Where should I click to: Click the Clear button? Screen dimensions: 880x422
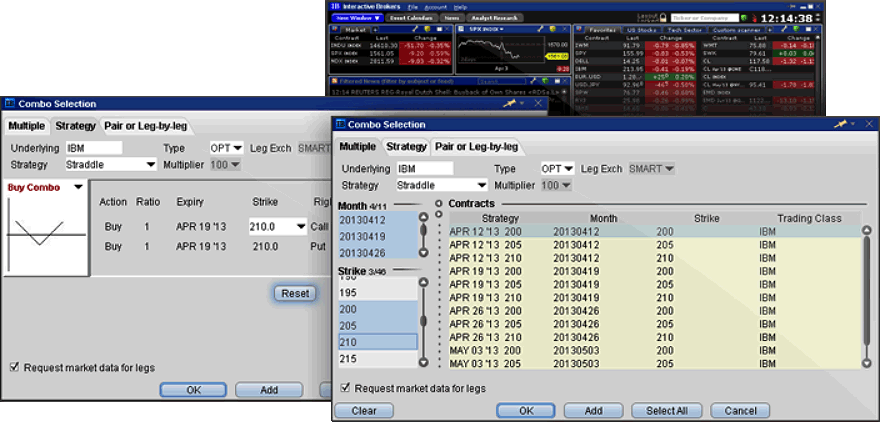pyautogui.click(x=364, y=410)
